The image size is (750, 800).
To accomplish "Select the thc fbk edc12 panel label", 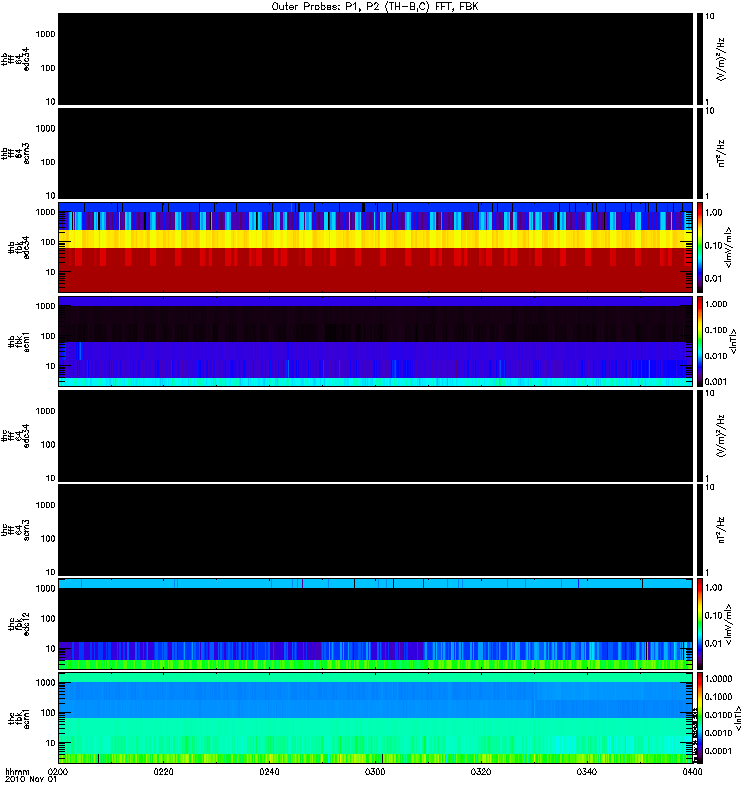I will click(x=19, y=624).
